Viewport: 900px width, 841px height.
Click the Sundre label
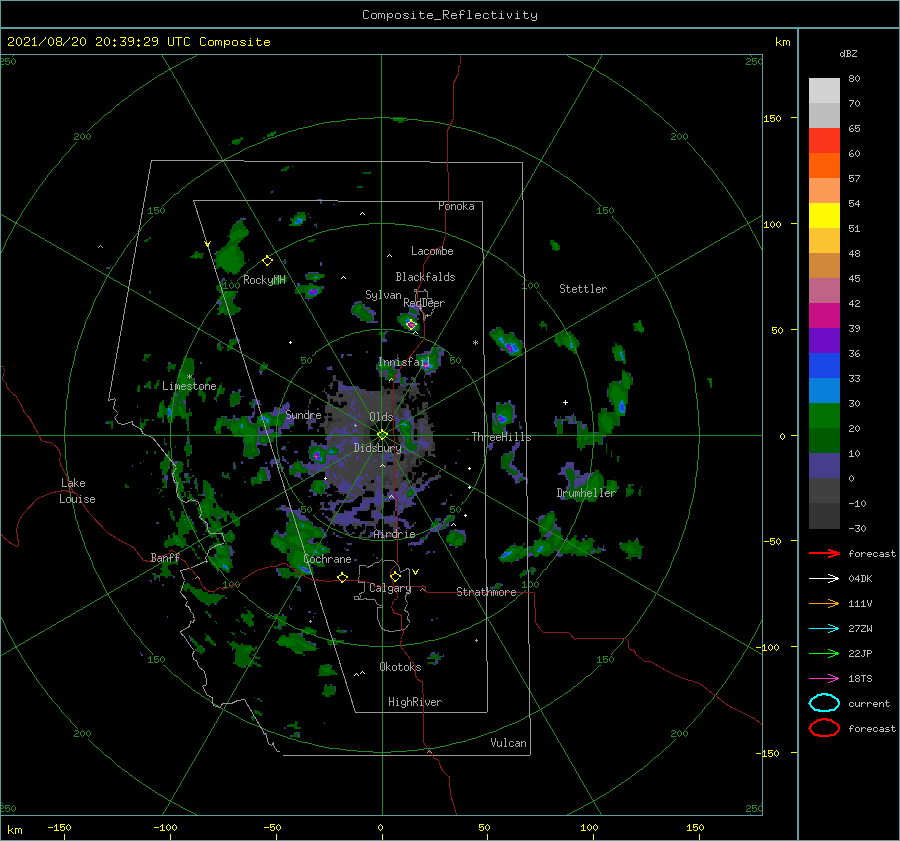click(304, 414)
